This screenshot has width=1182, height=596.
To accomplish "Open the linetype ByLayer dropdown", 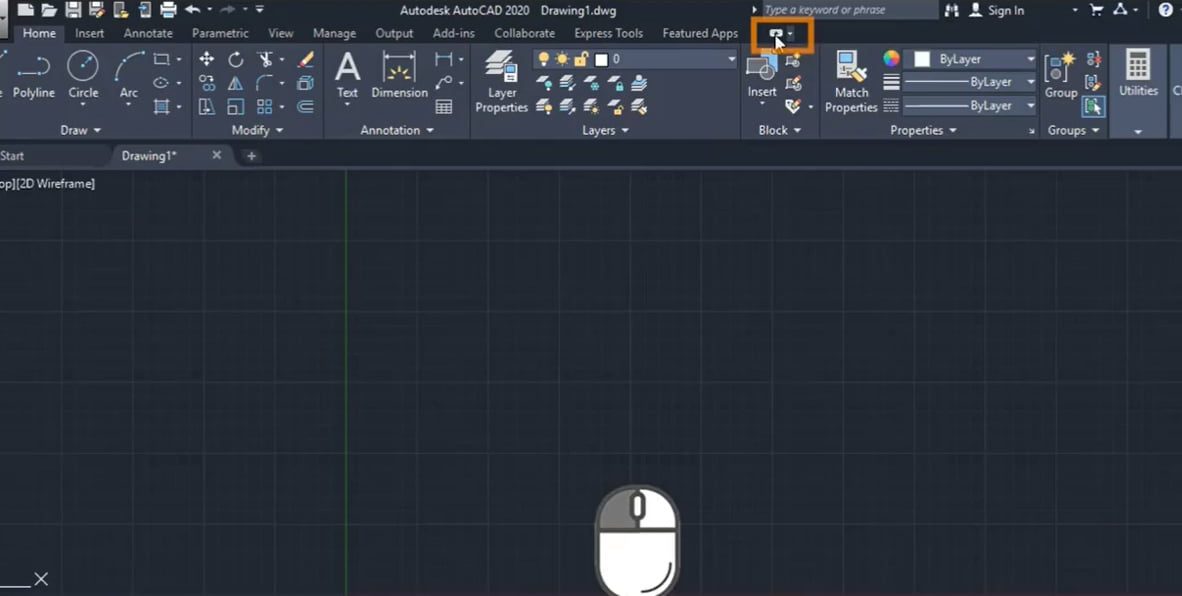I will (x=969, y=106).
